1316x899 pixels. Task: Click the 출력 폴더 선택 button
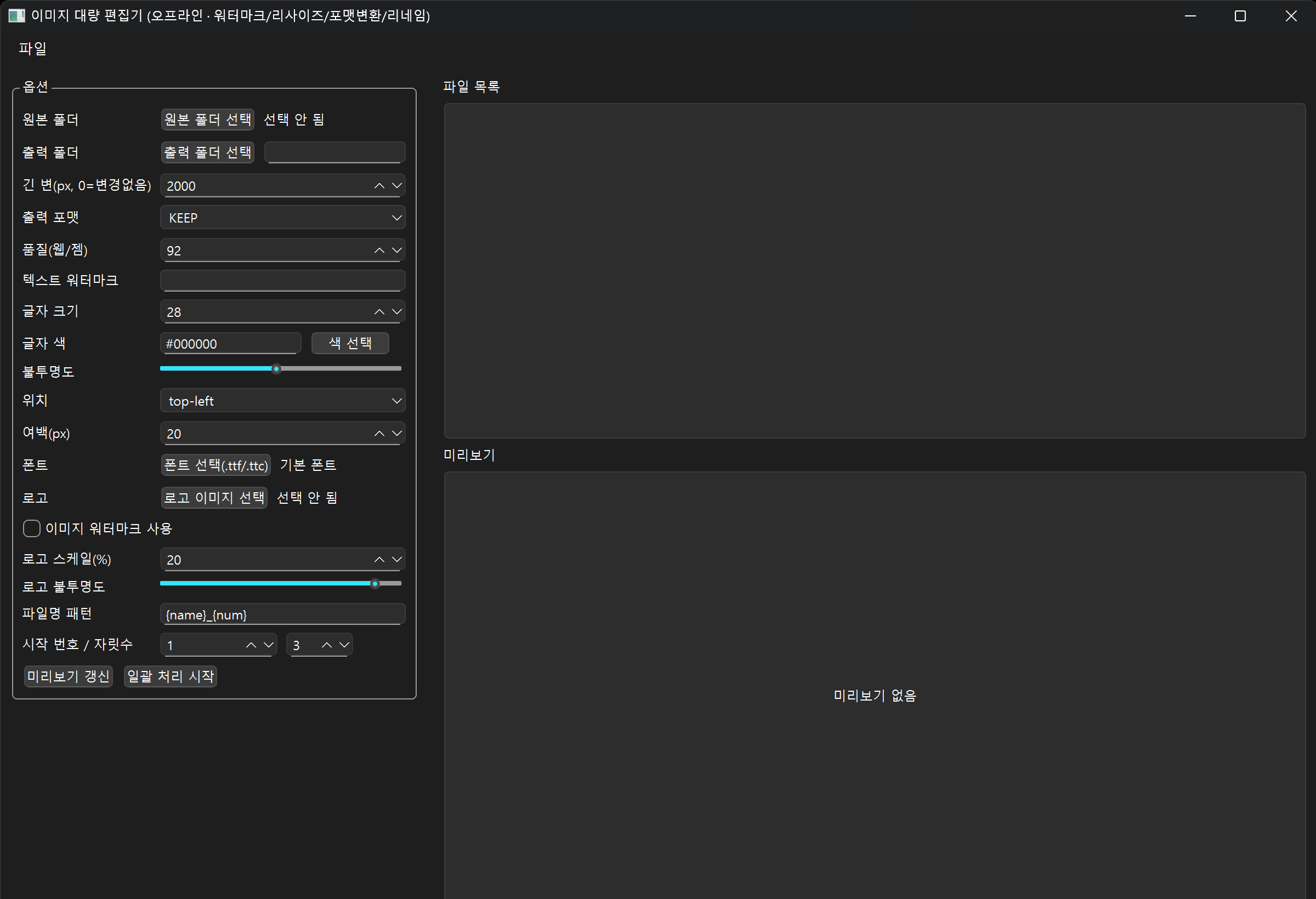(x=207, y=152)
